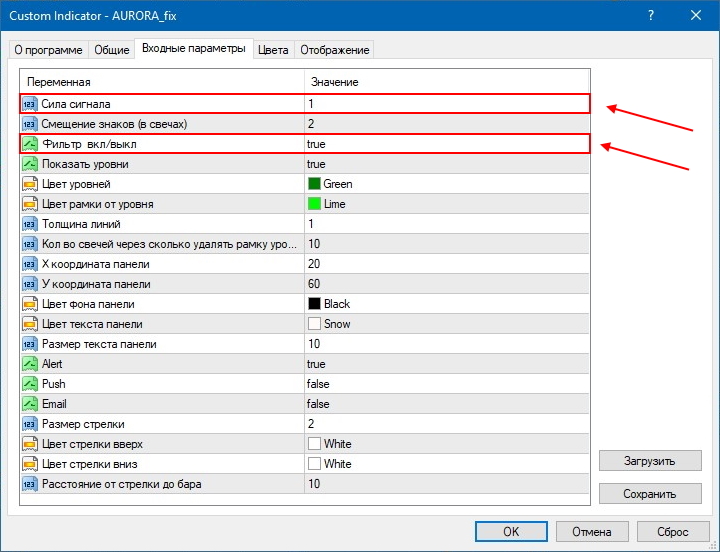Edit the X координата панели value field
This screenshot has height=552, width=720.
pos(445,264)
